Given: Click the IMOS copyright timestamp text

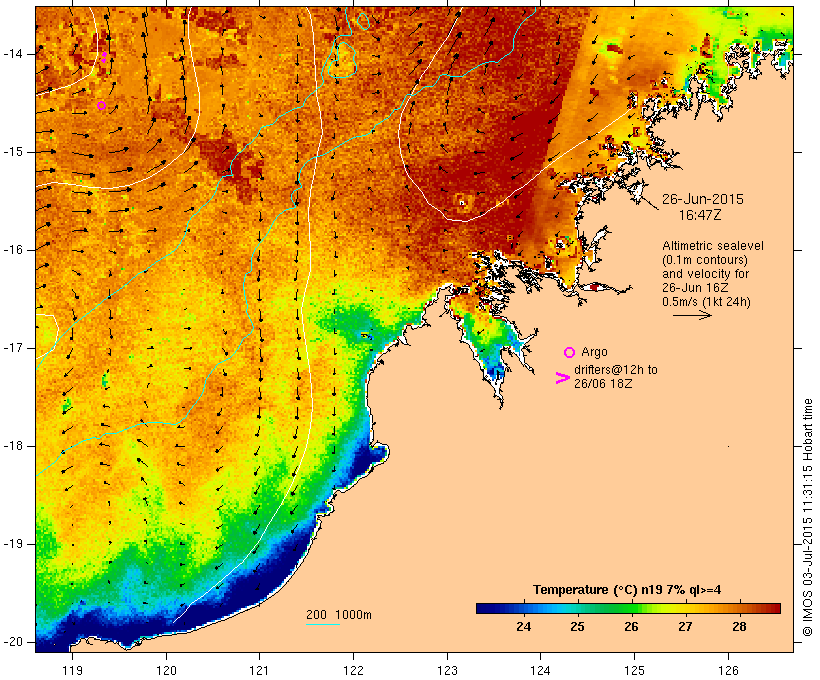Looking at the screenshot, I should point(807,518).
